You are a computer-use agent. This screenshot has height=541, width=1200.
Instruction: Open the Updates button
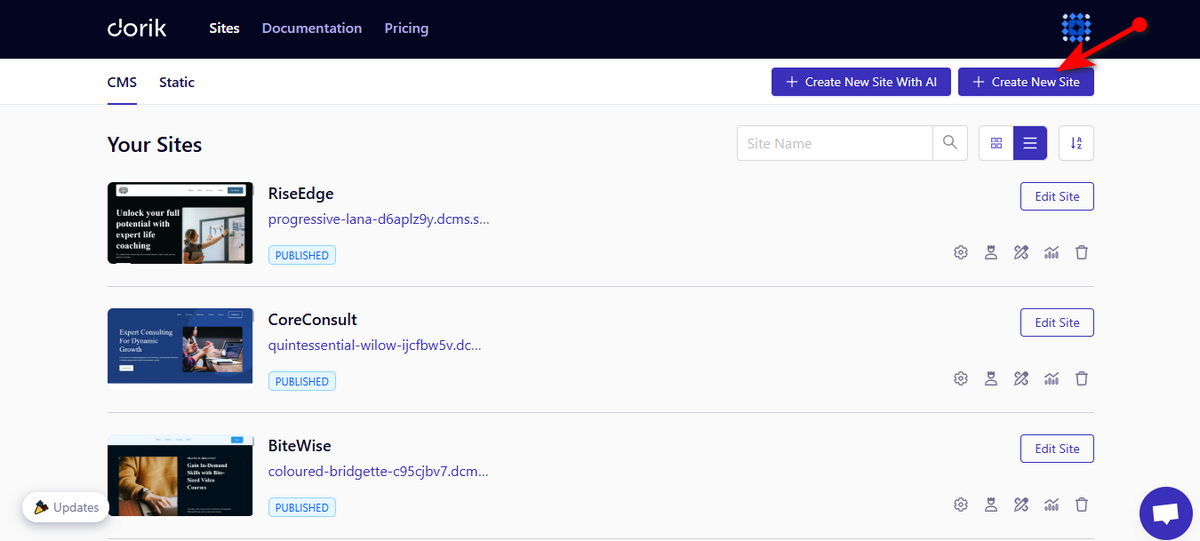(x=65, y=507)
